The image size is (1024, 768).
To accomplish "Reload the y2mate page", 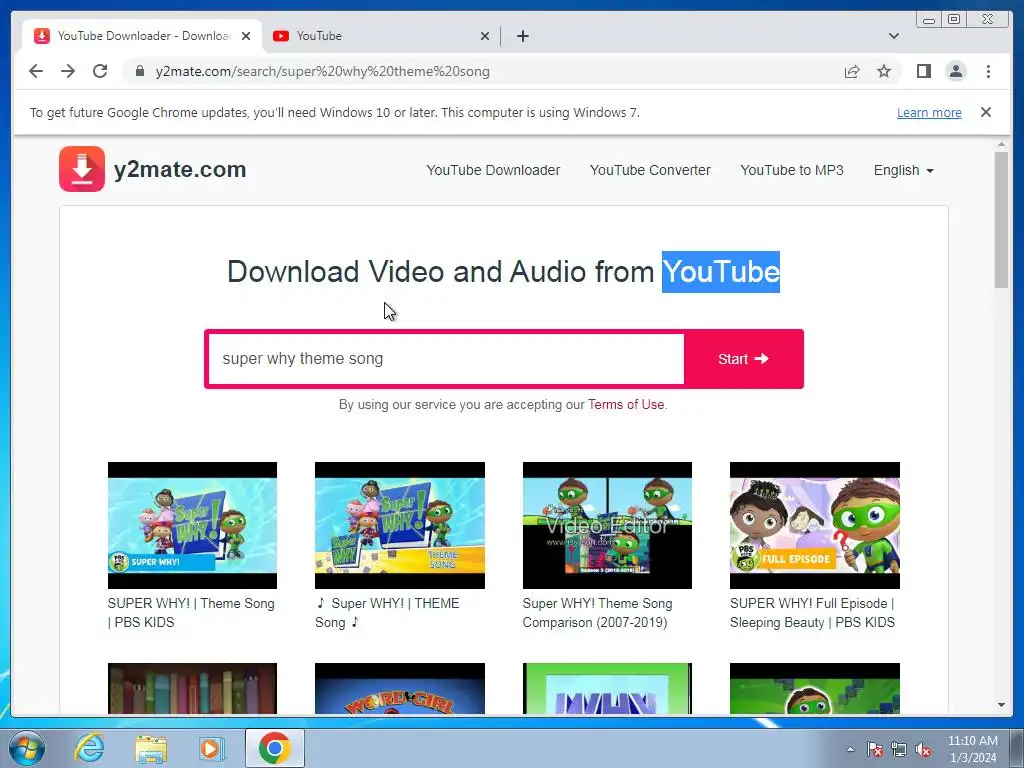I will [x=100, y=71].
